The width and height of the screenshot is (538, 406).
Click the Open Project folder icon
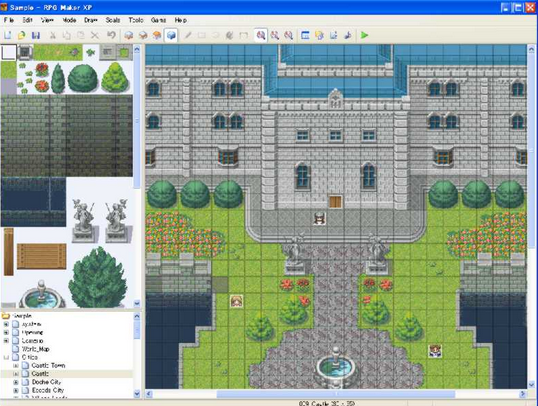click(22, 35)
